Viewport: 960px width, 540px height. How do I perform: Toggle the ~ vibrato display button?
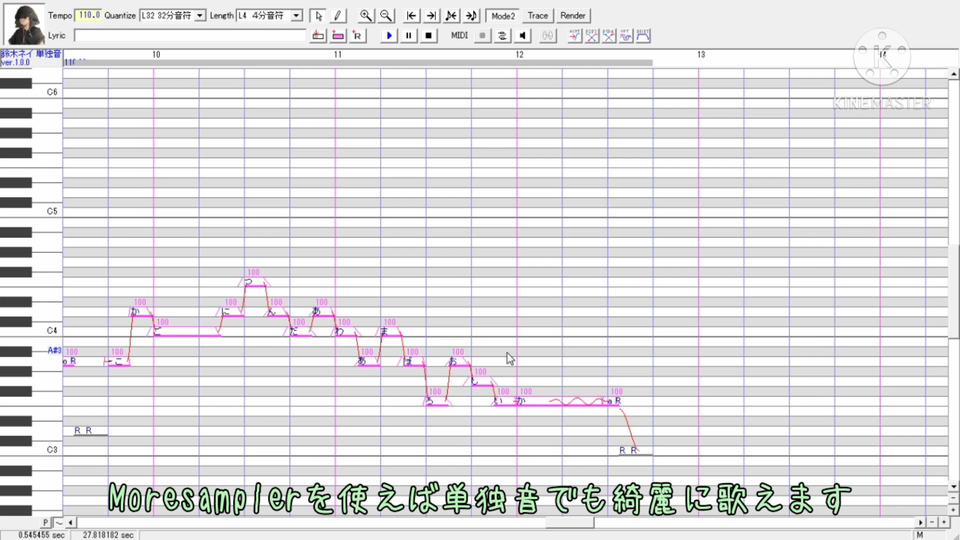(58, 522)
